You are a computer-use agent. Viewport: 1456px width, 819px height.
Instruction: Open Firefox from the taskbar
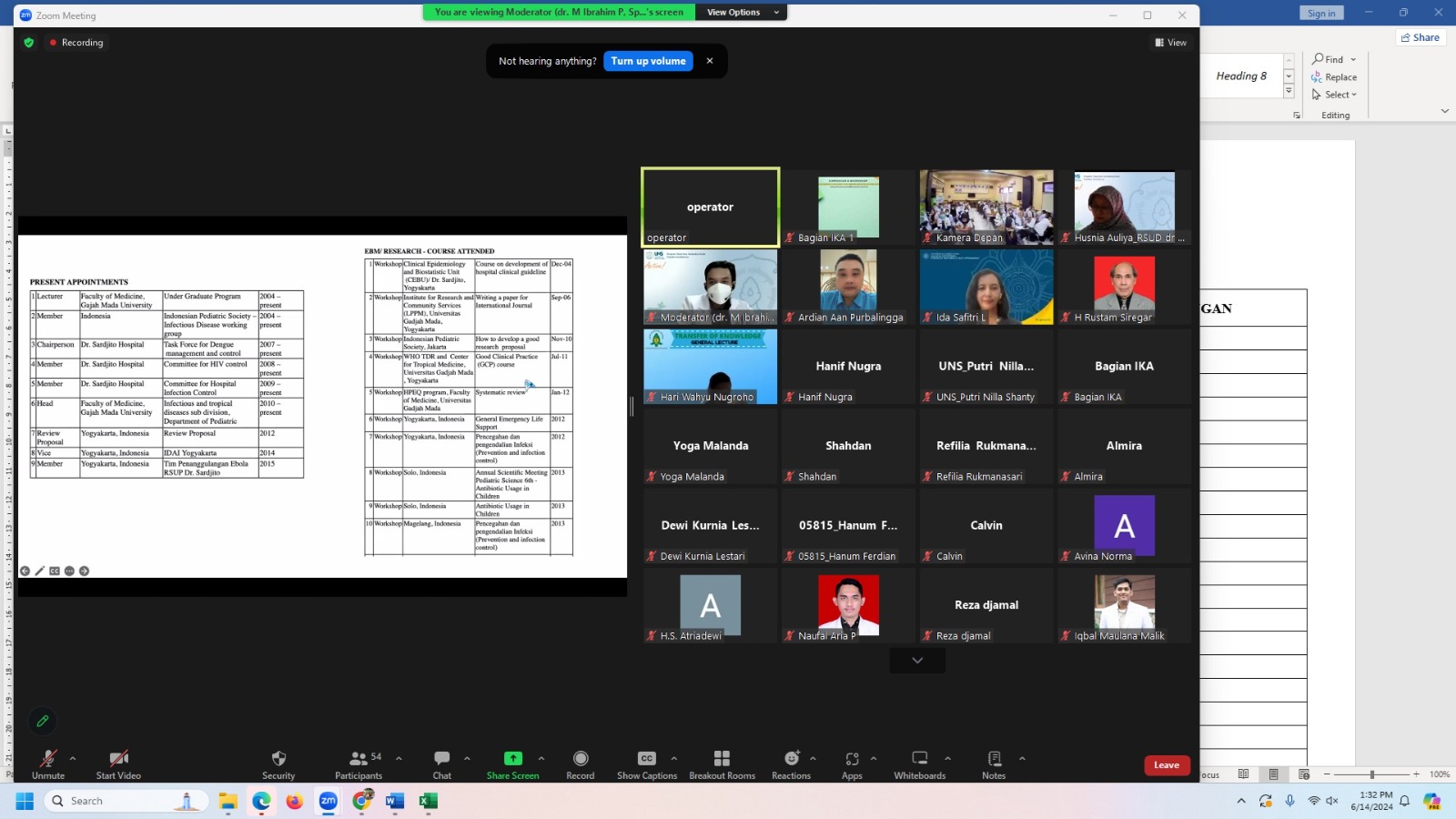295,801
